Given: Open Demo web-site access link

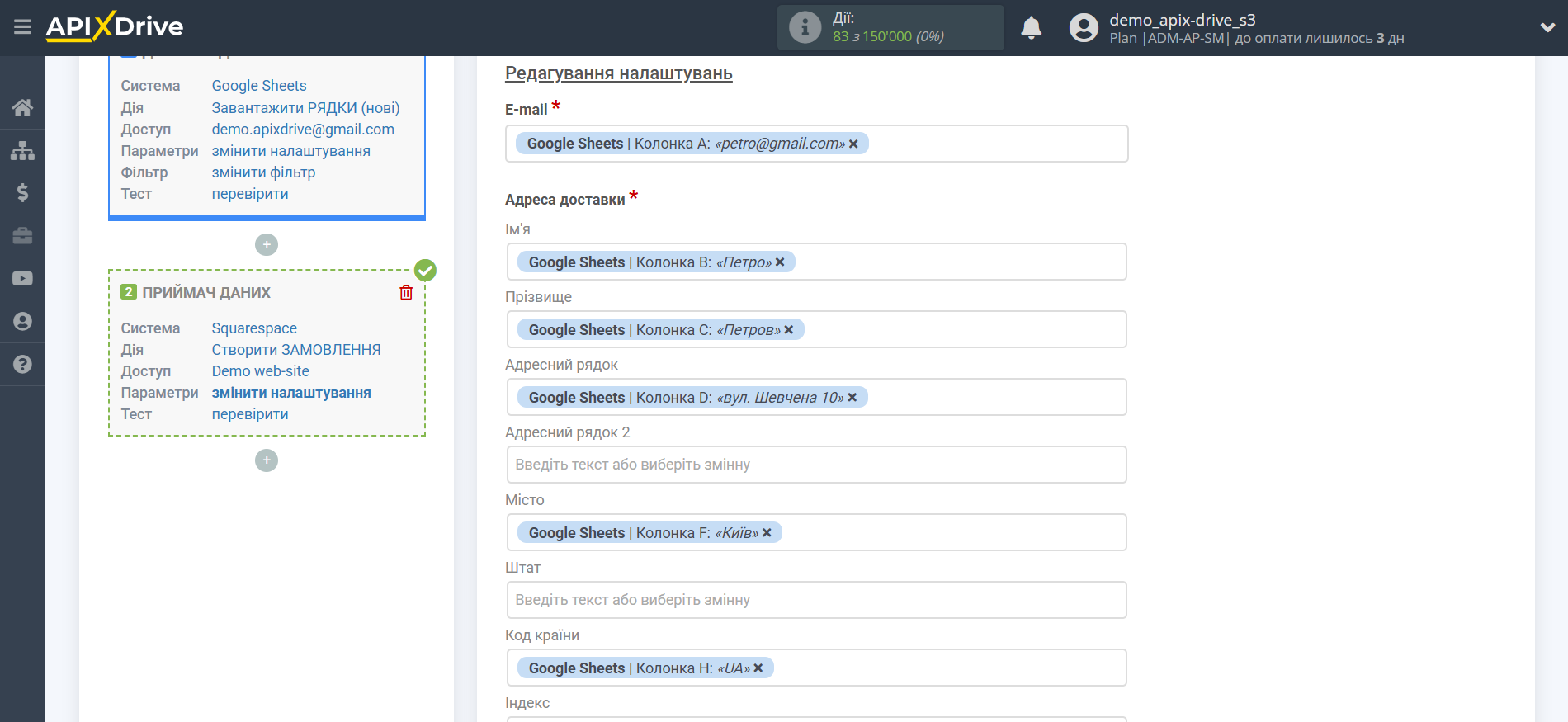Looking at the screenshot, I should pos(261,371).
